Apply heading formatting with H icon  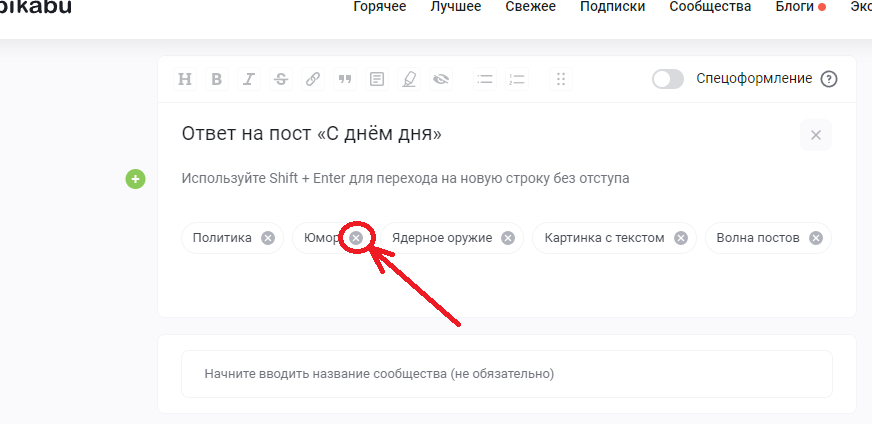184,80
